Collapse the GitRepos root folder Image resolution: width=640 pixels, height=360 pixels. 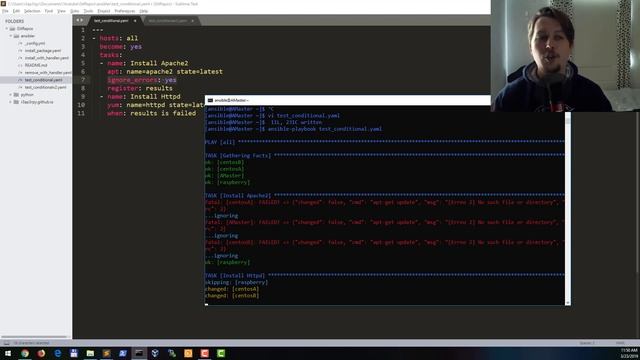(7, 29)
